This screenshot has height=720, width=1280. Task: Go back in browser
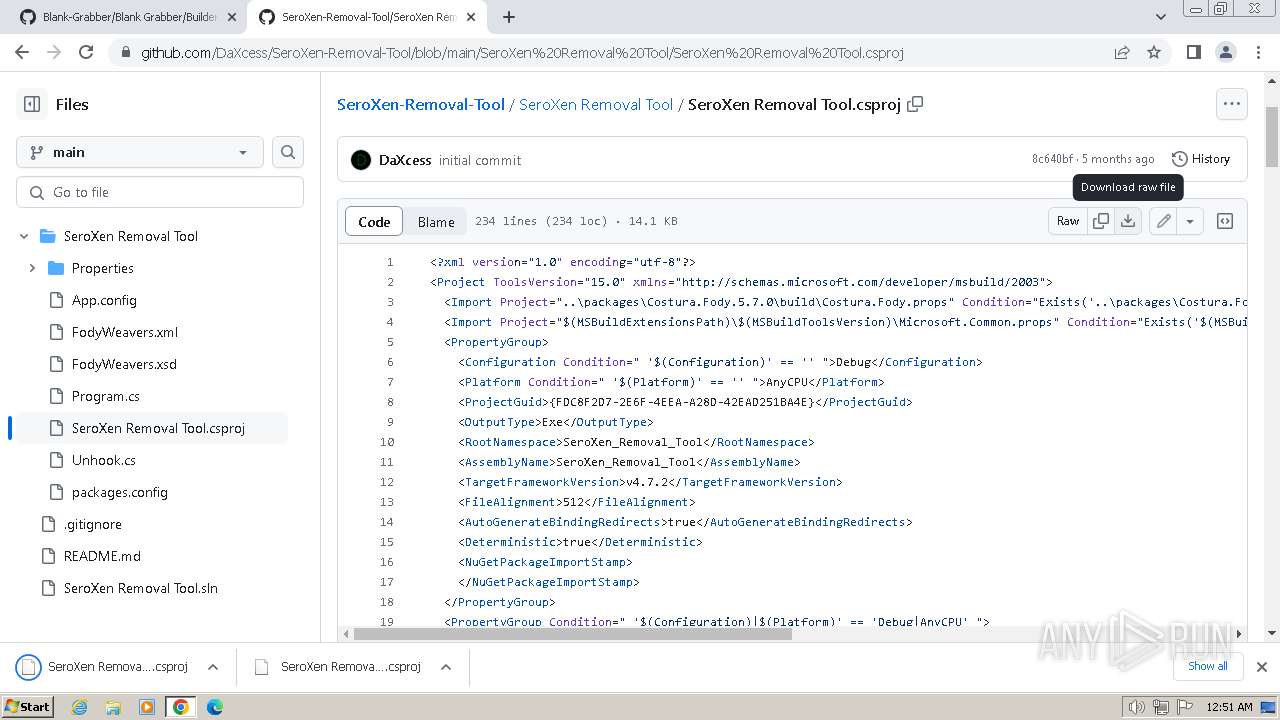coord(22,52)
